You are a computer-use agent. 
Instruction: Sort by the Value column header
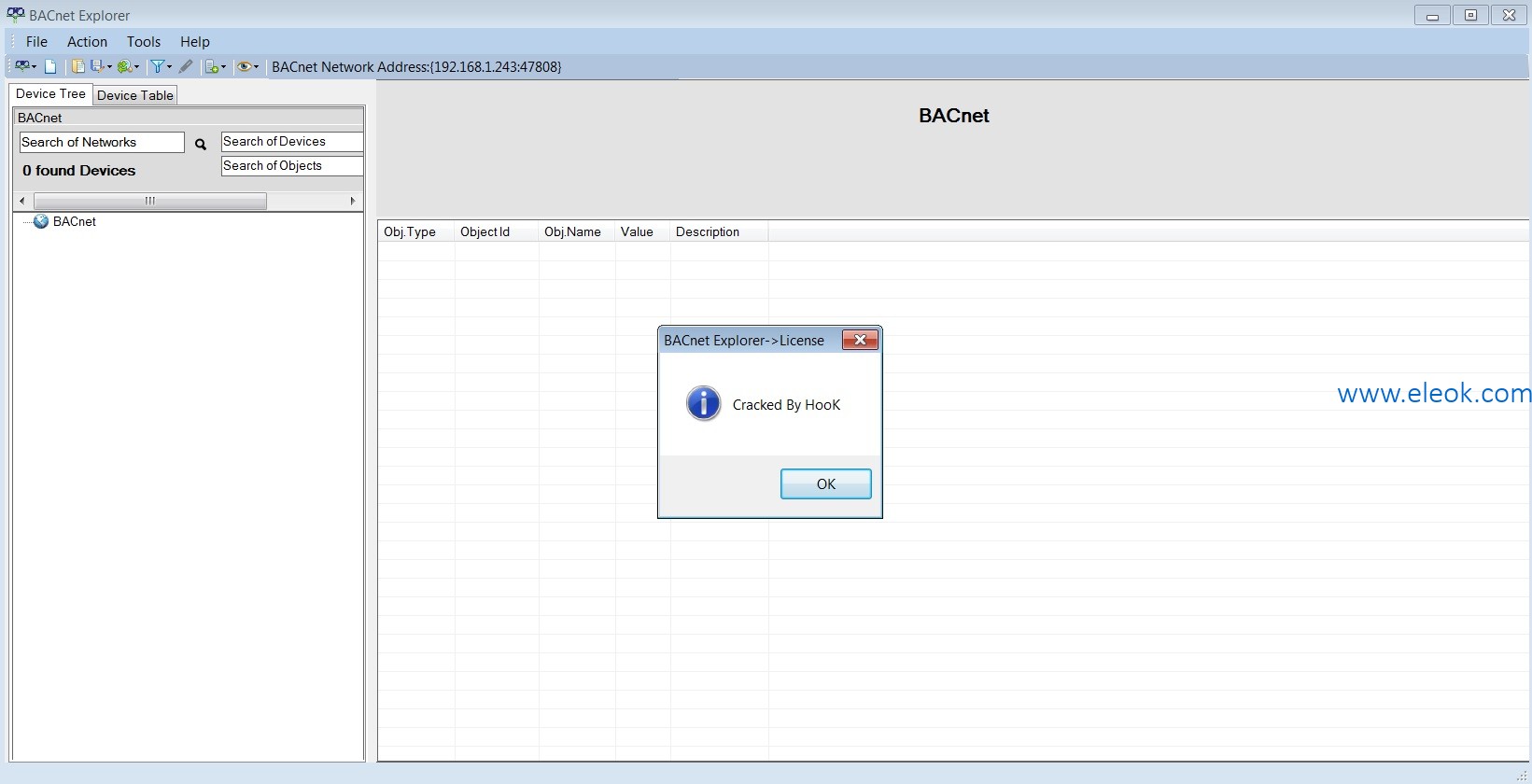click(643, 231)
